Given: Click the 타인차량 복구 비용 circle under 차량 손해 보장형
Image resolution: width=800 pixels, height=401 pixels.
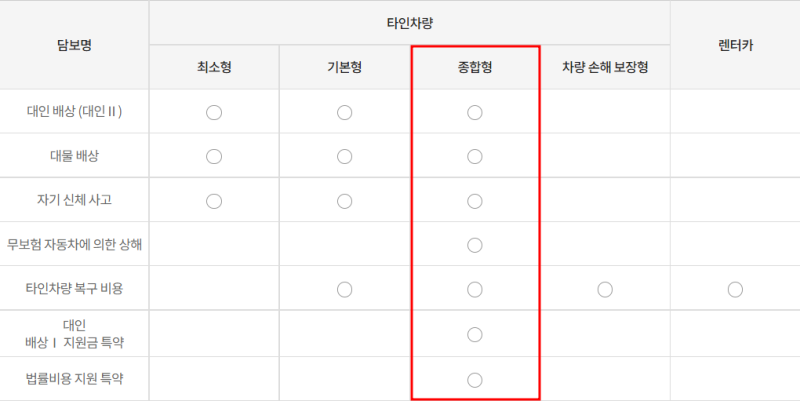Looking at the screenshot, I should click(x=605, y=290).
